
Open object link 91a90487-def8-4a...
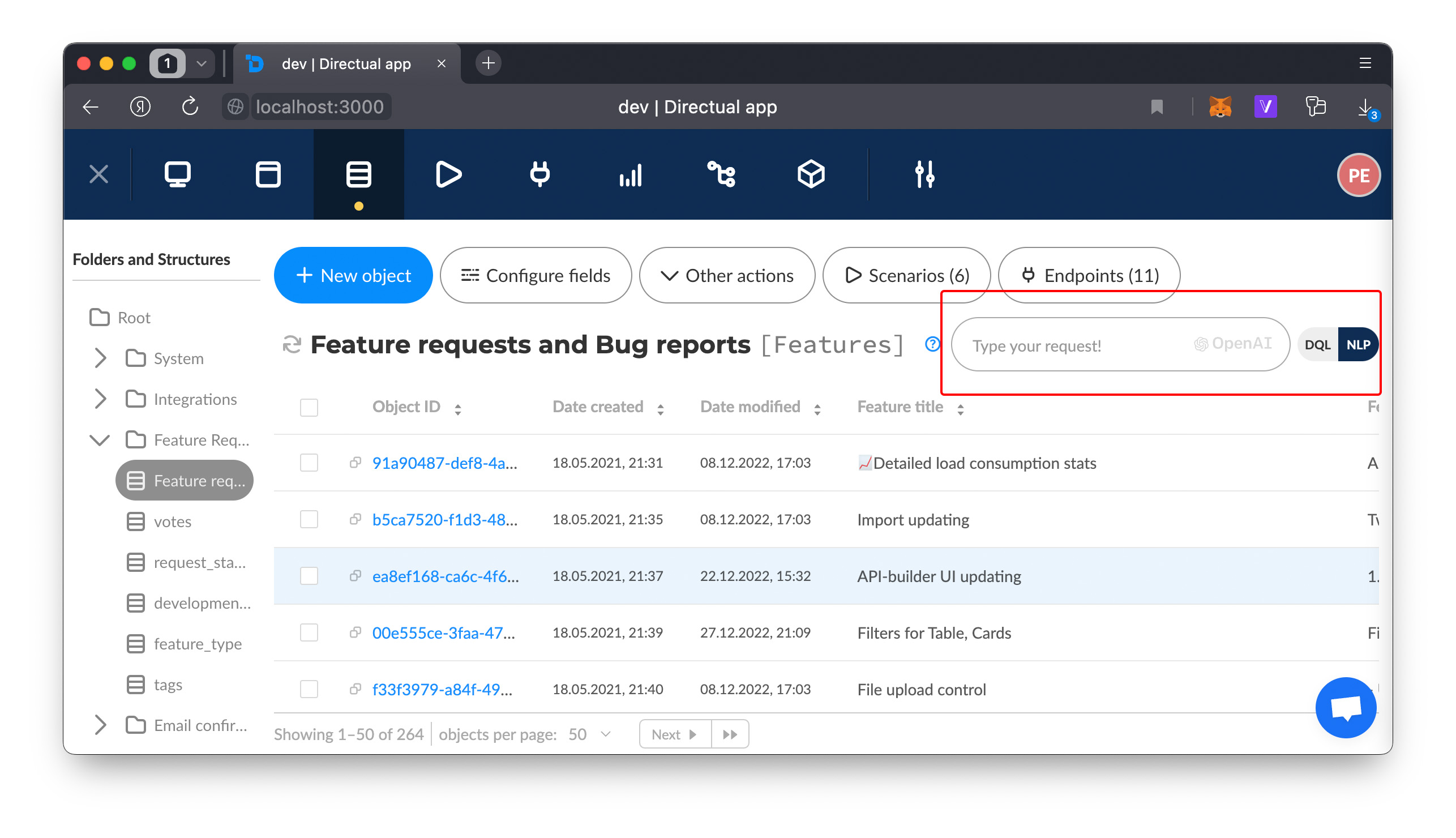444,463
